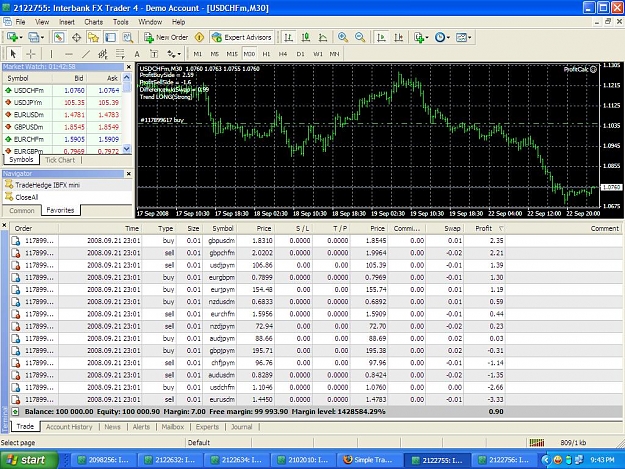Toggle chart Auto Scroll

(381, 37)
